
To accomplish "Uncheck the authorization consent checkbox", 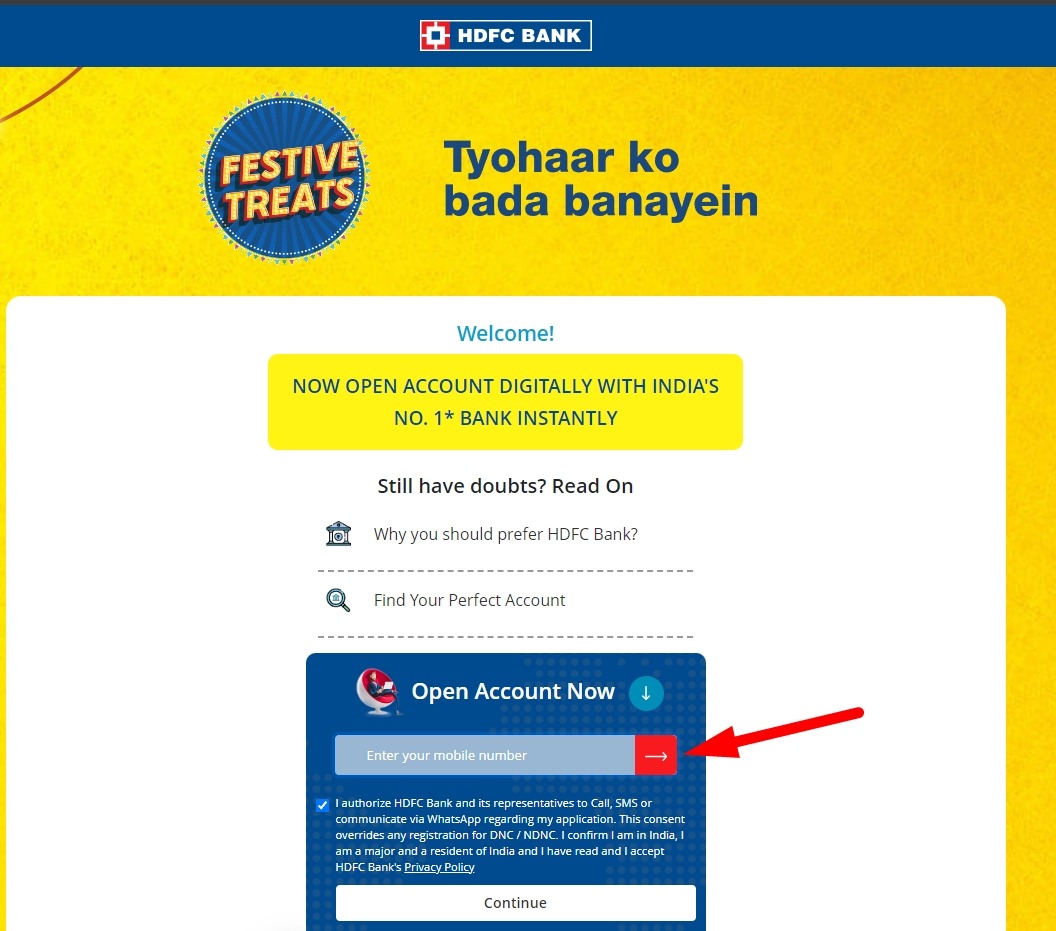I will pyautogui.click(x=323, y=804).
